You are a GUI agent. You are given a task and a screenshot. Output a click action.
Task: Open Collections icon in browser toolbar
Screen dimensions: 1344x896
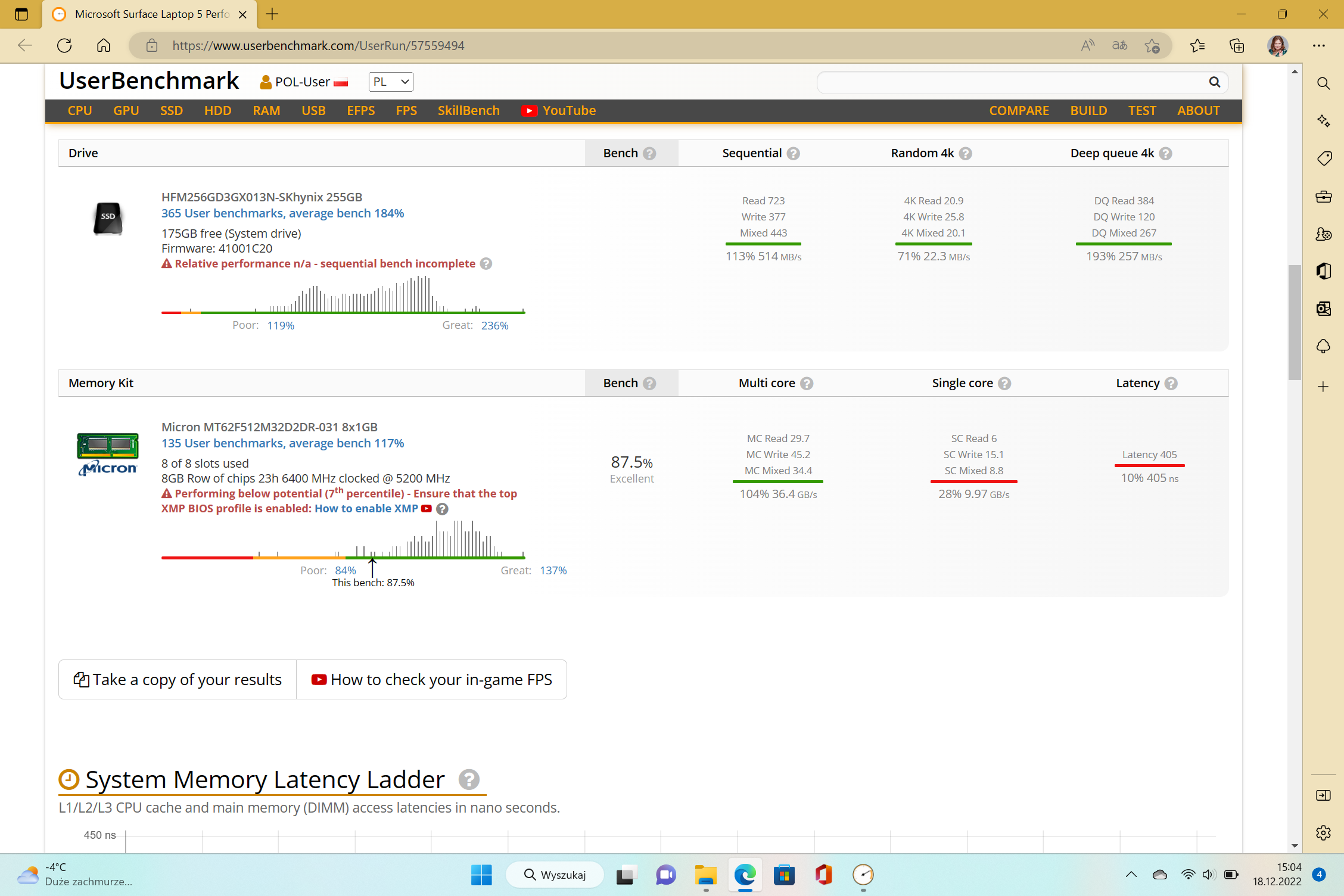click(1237, 45)
